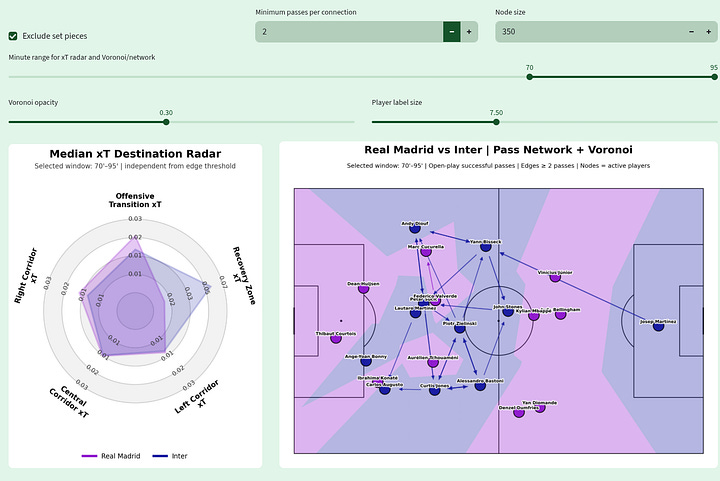Click the Real Madrid legend entry
This screenshot has width=720, height=481.
tap(111, 456)
